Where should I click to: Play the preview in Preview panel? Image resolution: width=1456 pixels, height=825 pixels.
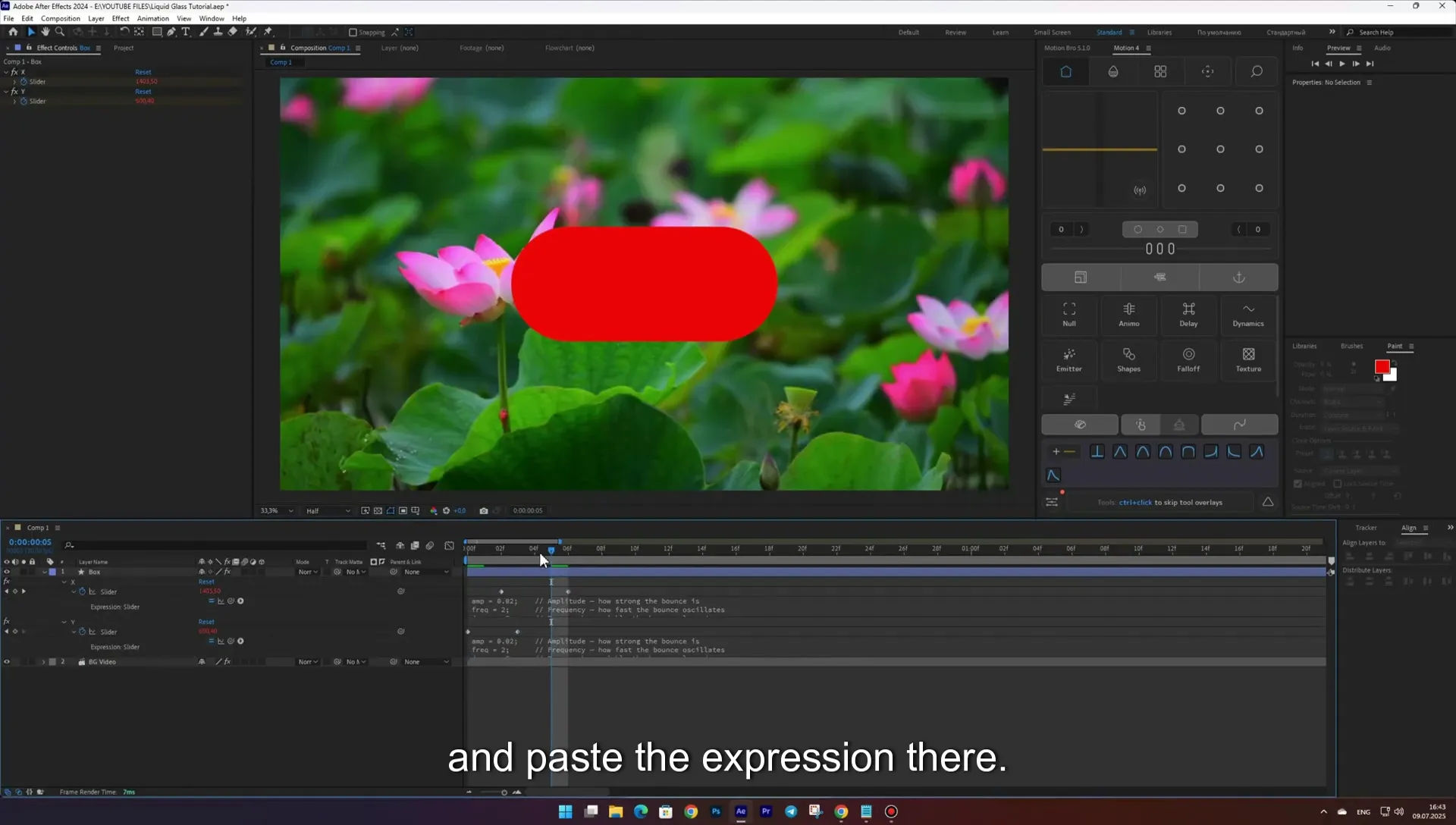click(1342, 64)
